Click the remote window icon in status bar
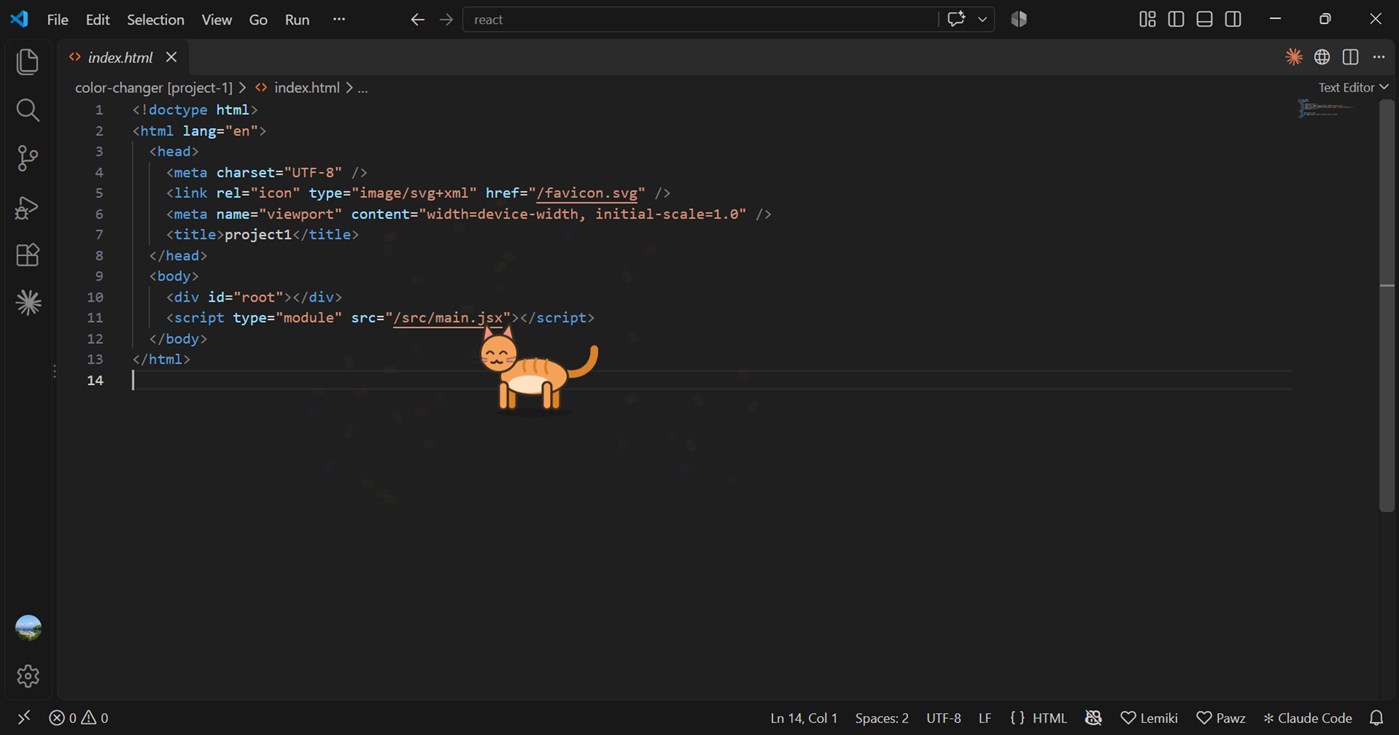The image size is (1399, 735). (24, 717)
